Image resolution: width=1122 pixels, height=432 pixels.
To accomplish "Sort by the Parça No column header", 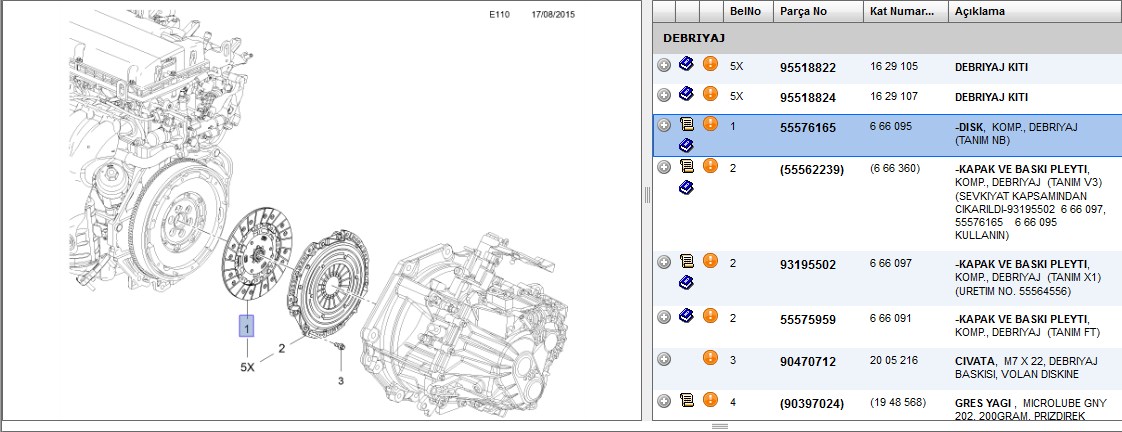I will 818,11.
